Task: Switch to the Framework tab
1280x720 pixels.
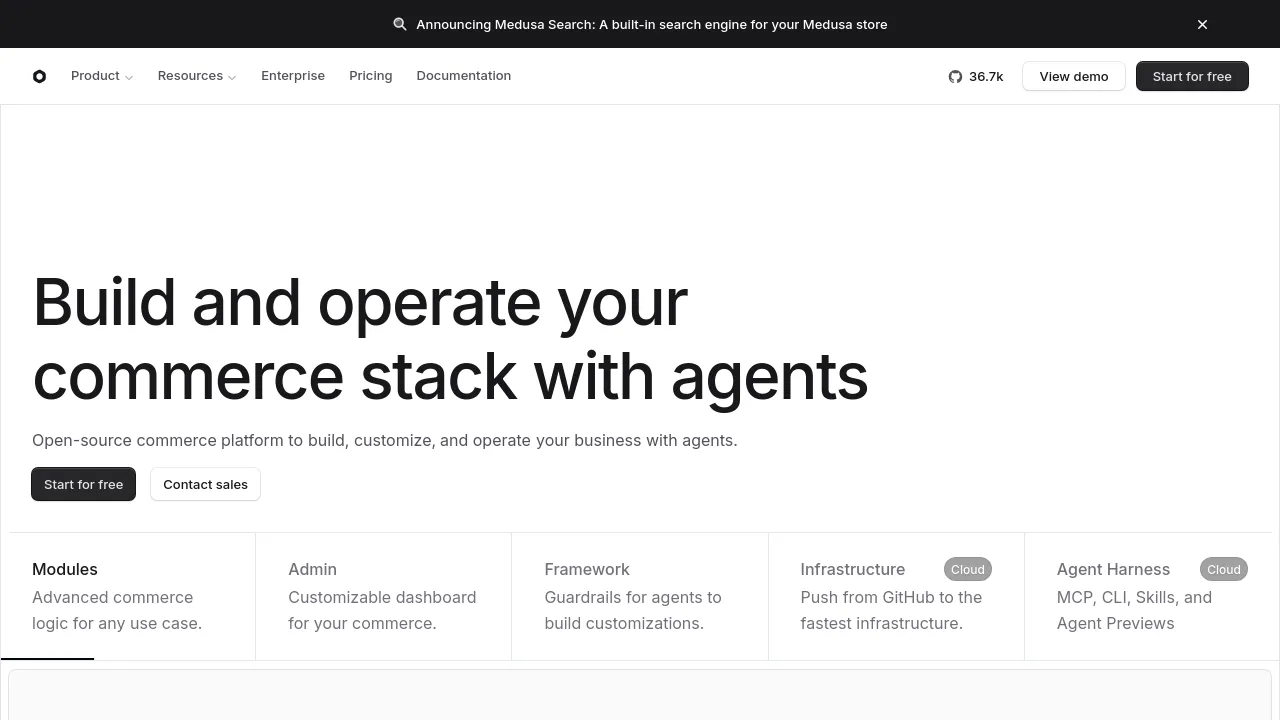Action: point(640,596)
